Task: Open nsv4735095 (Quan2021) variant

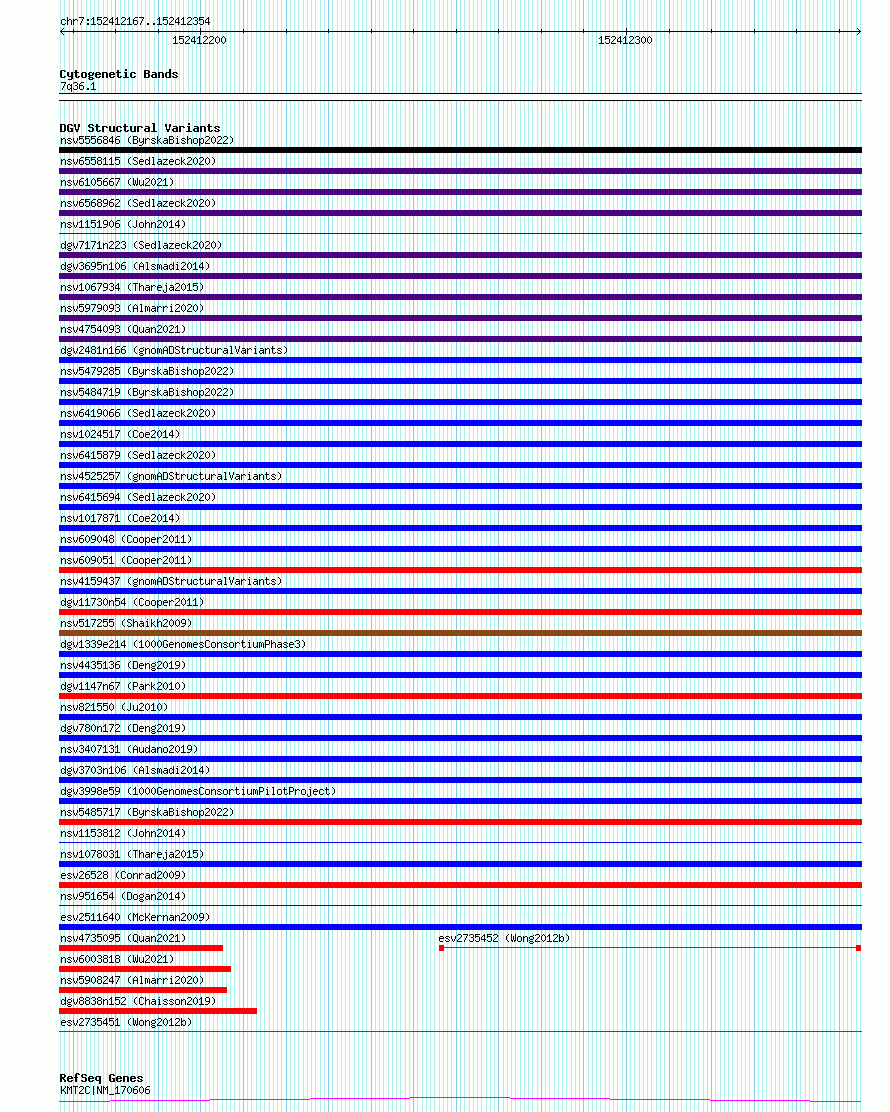Action: [123, 939]
